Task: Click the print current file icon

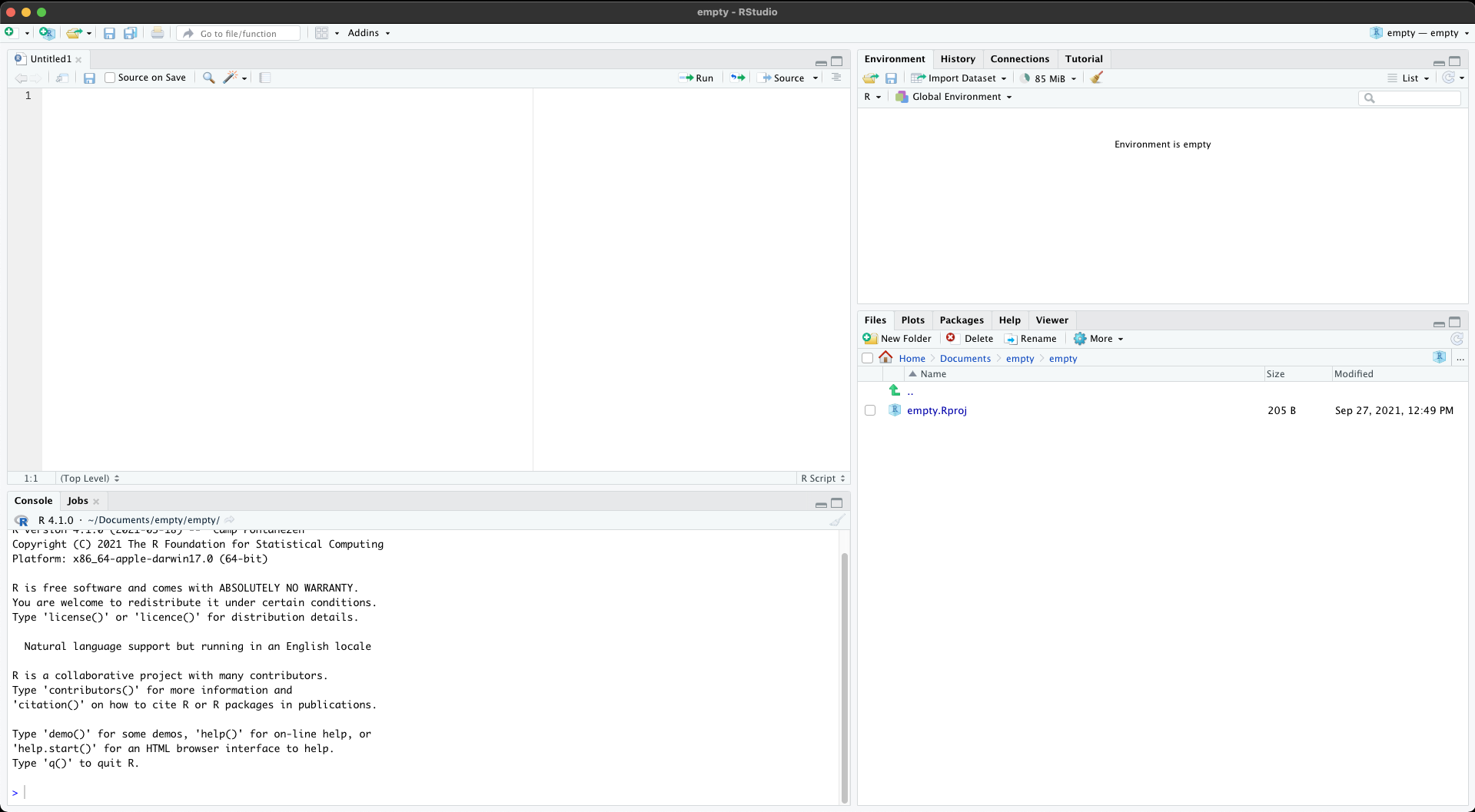Action: point(158,33)
